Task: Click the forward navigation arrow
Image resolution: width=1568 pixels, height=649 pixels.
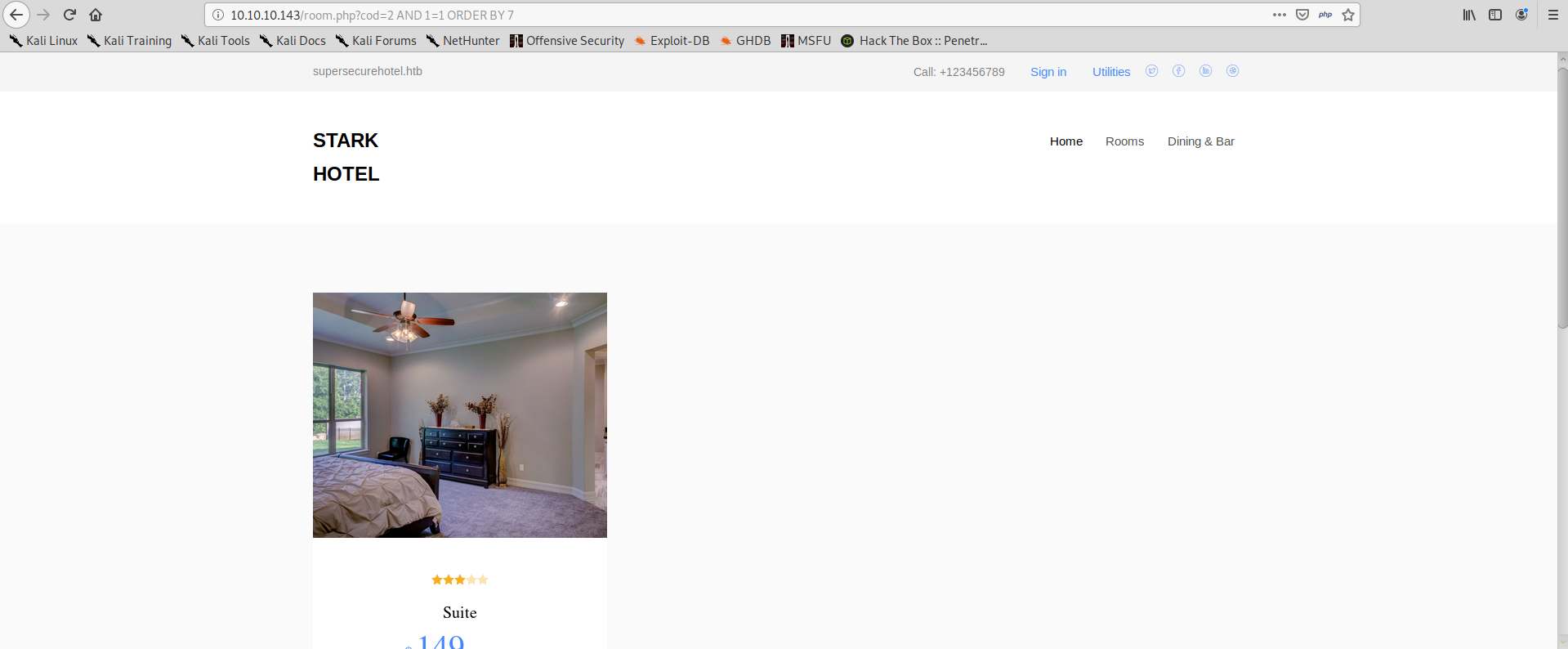Action: 43,15
